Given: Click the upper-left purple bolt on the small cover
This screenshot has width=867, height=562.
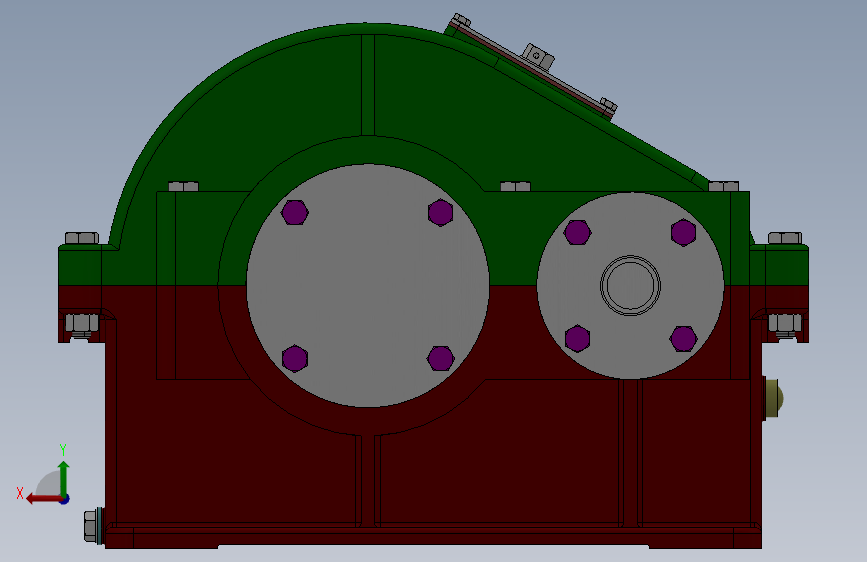Looking at the screenshot, I should click(577, 232).
